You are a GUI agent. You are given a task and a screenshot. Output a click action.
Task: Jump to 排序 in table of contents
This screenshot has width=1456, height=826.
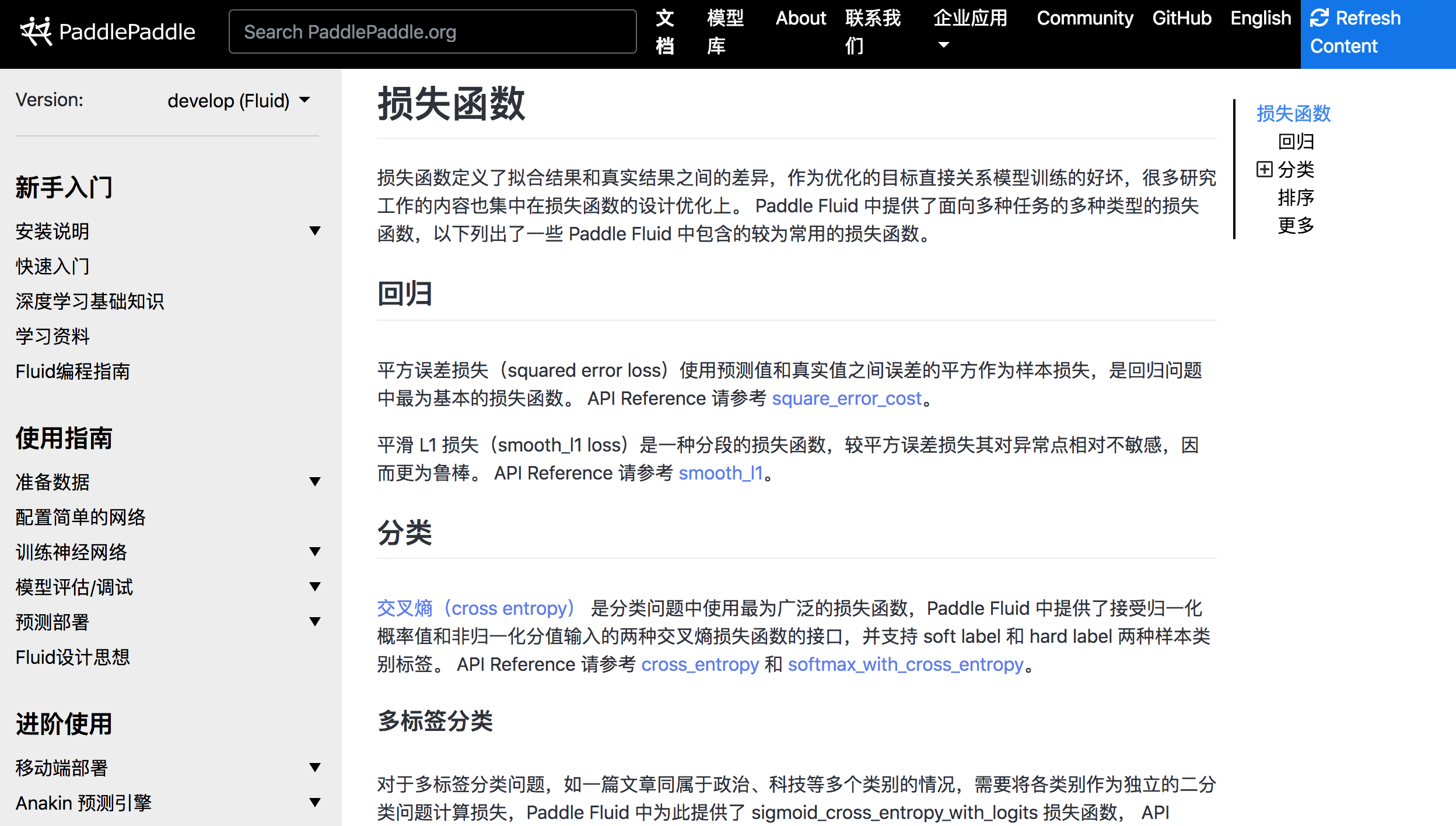pyautogui.click(x=1296, y=198)
